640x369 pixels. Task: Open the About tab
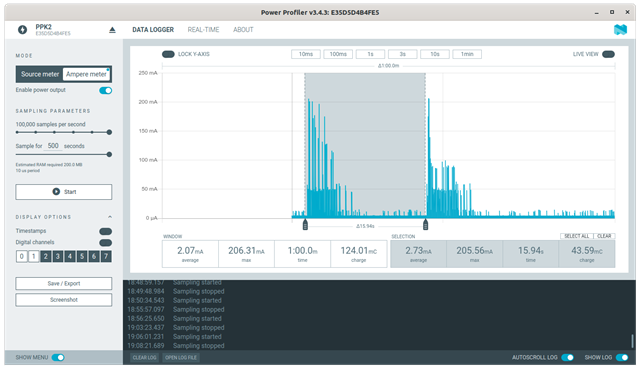pos(243,30)
